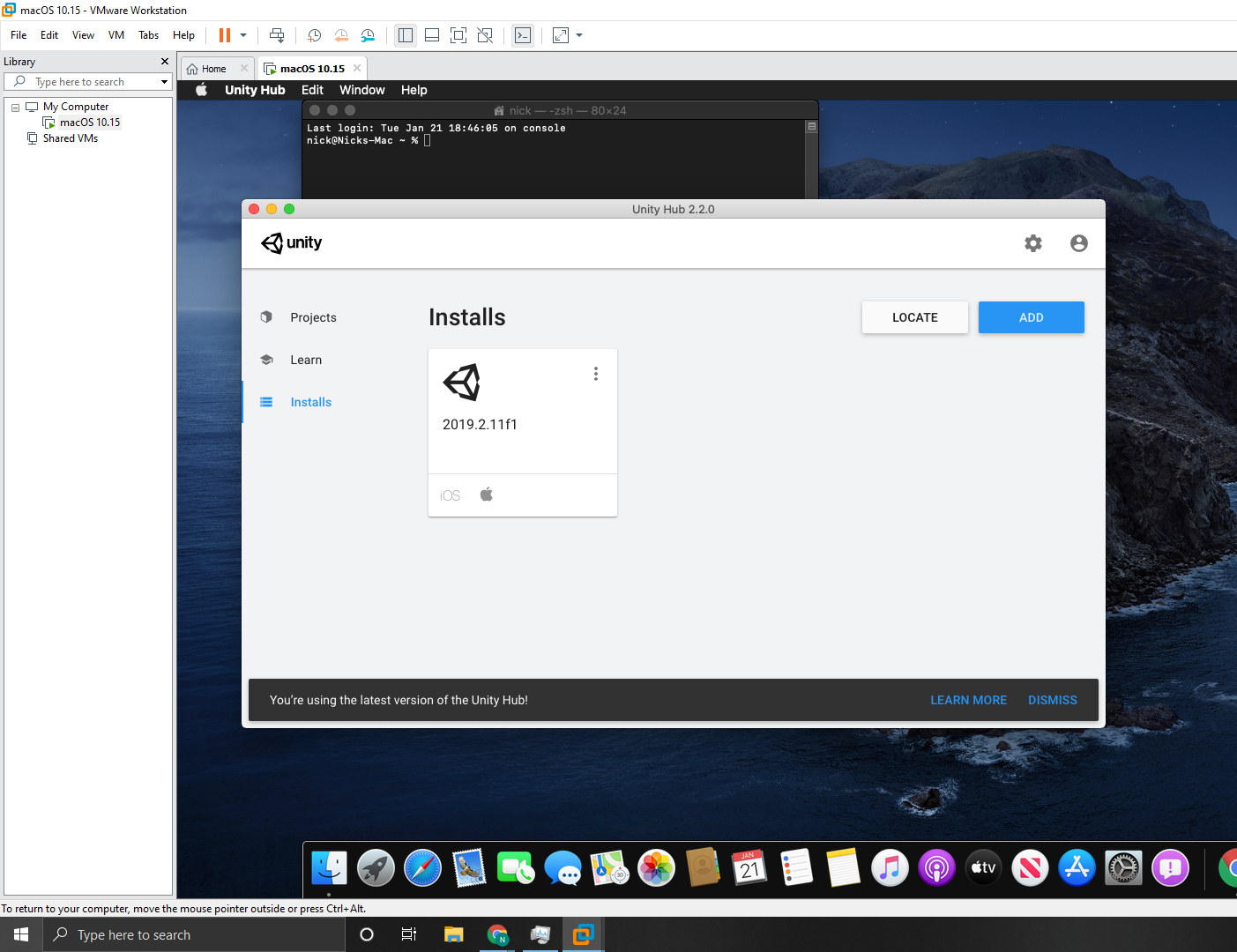Open Messages from the dock
The width and height of the screenshot is (1237, 952).
563,868
